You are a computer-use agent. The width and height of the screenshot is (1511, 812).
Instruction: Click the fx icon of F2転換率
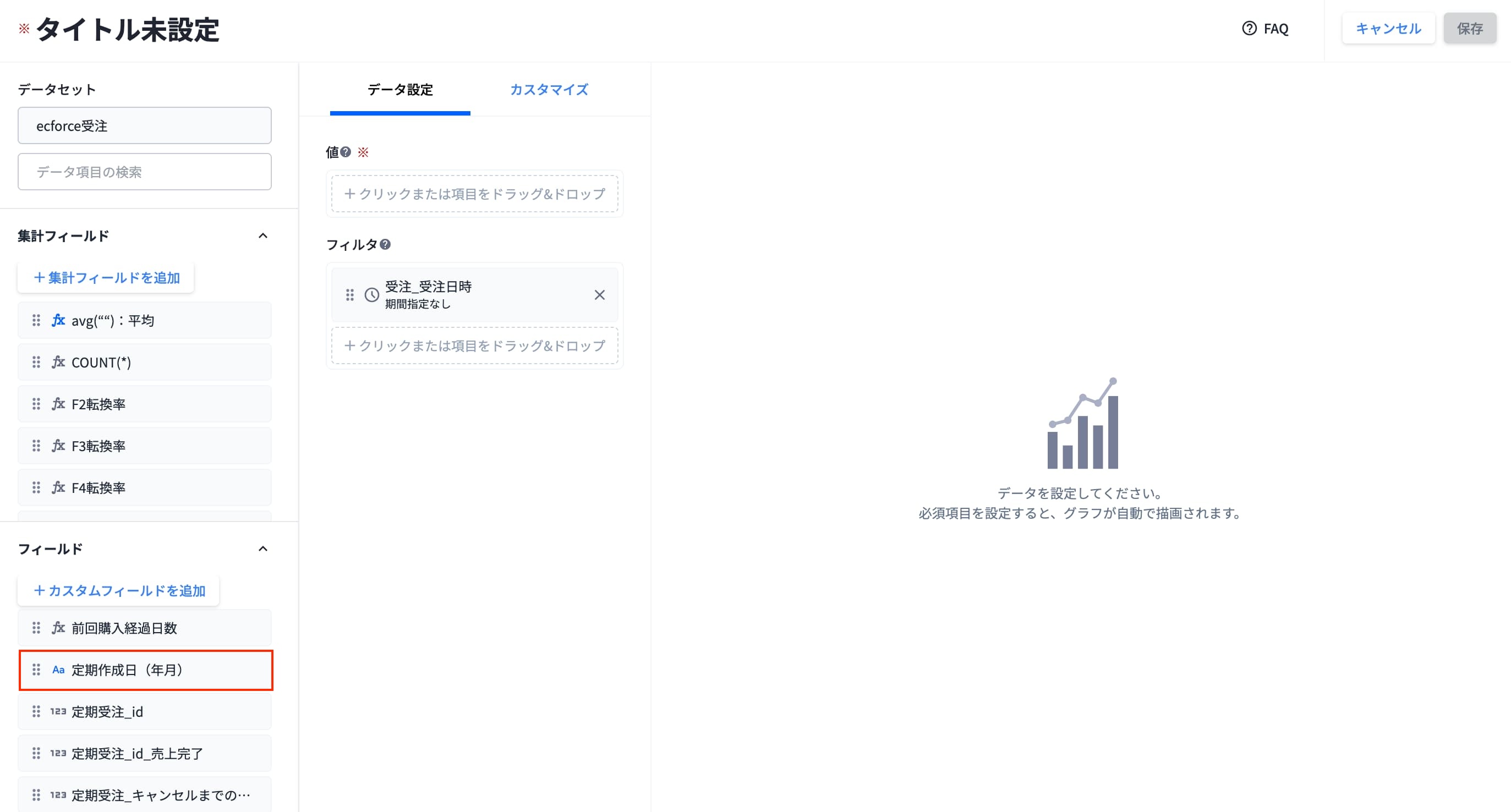[58, 404]
